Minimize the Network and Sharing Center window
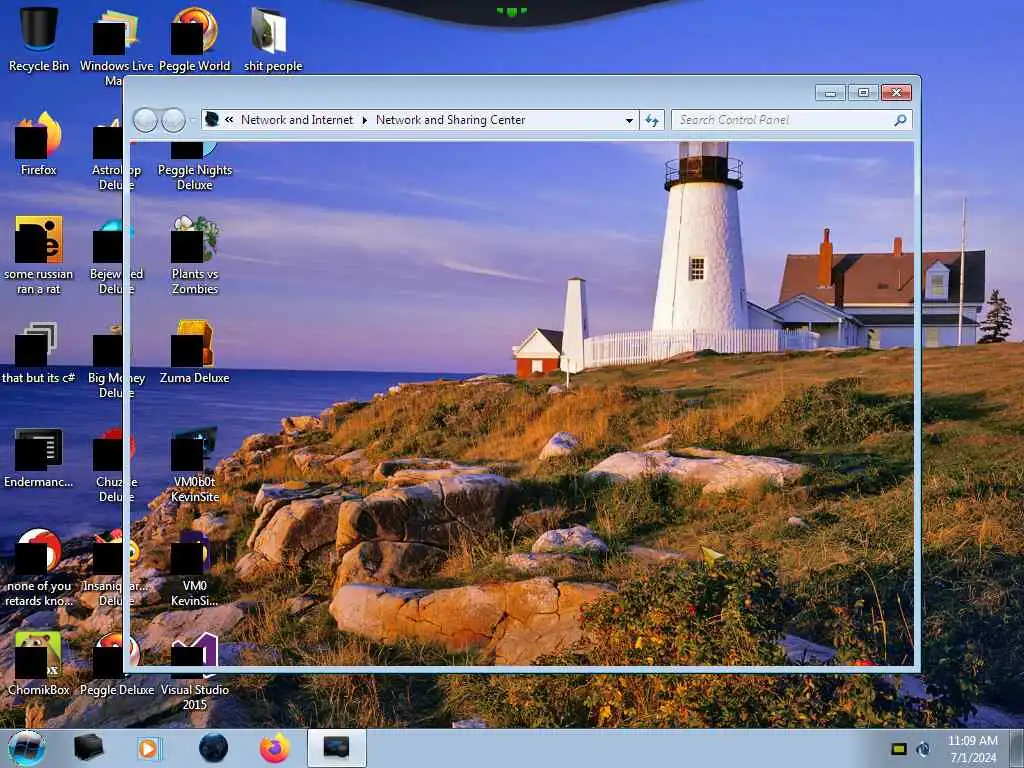Viewport: 1024px width, 768px height. [x=830, y=93]
